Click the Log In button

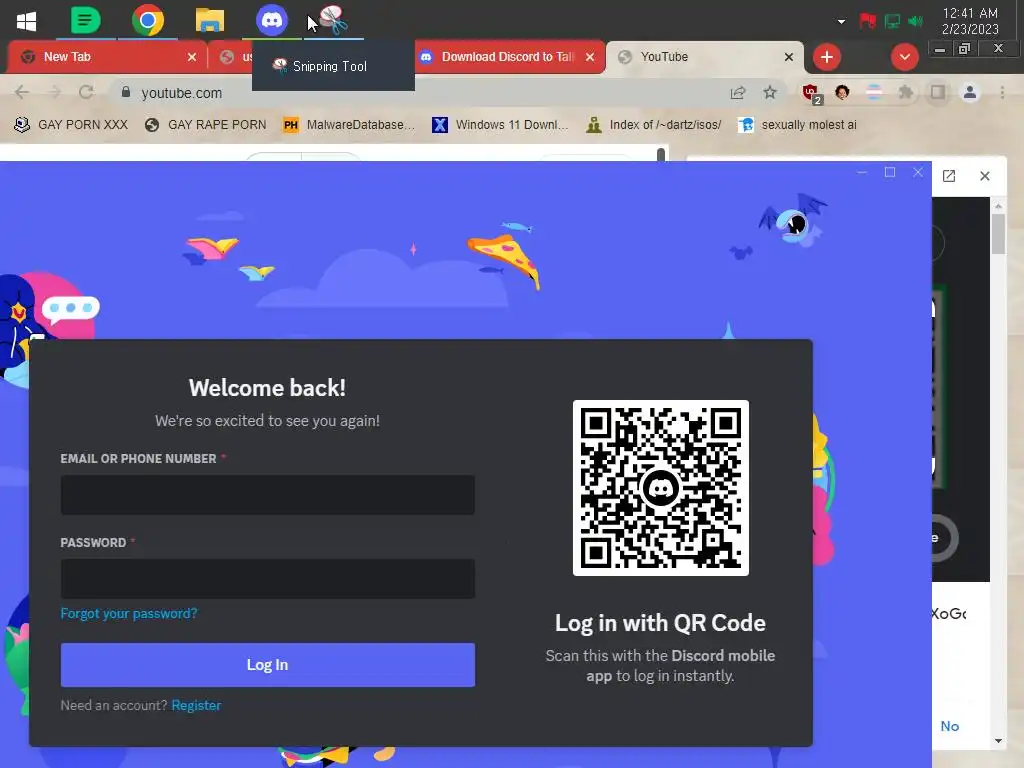click(268, 665)
